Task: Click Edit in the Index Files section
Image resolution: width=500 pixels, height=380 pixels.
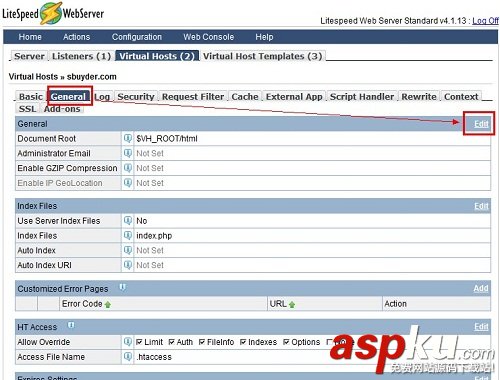Action: point(481,206)
